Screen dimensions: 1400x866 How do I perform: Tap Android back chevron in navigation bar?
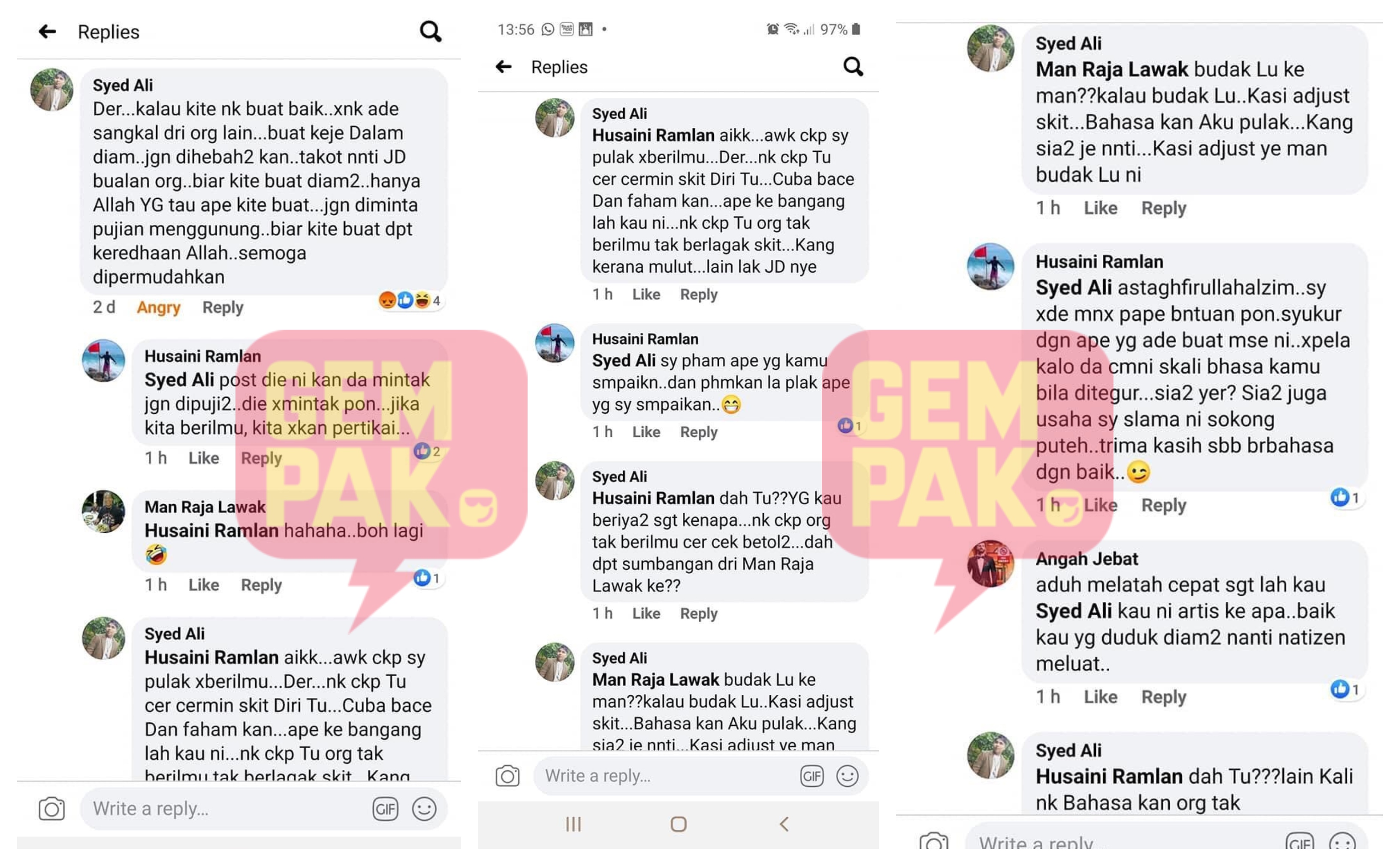[784, 824]
